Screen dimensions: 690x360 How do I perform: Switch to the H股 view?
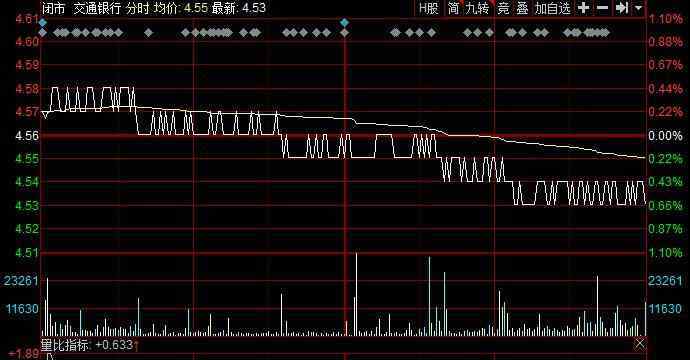click(429, 8)
